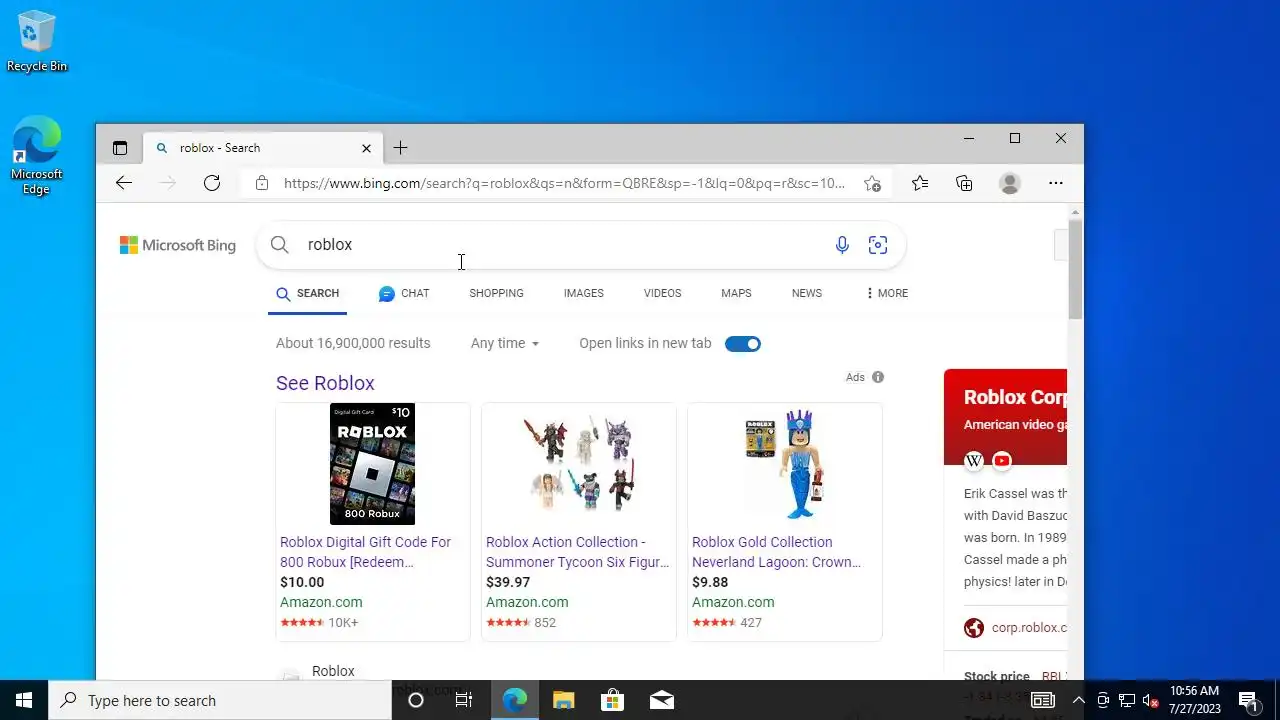
Task: Open the Microsoft Edge desktop shortcut
Action: coord(37,156)
